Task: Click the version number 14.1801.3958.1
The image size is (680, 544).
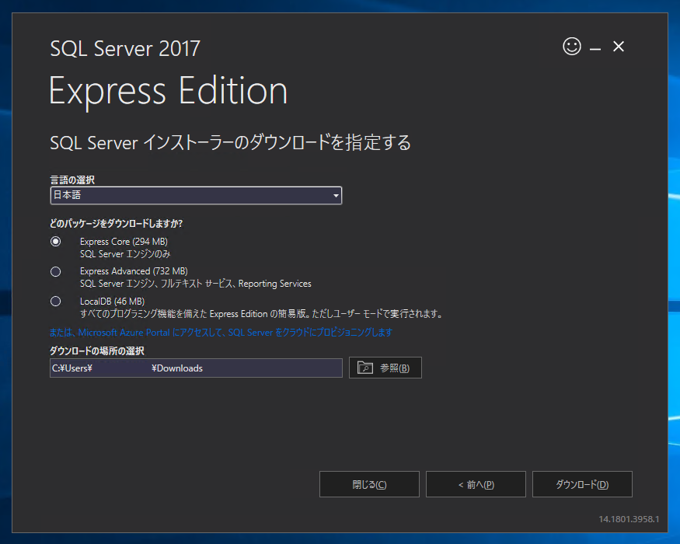Action: coord(629,519)
